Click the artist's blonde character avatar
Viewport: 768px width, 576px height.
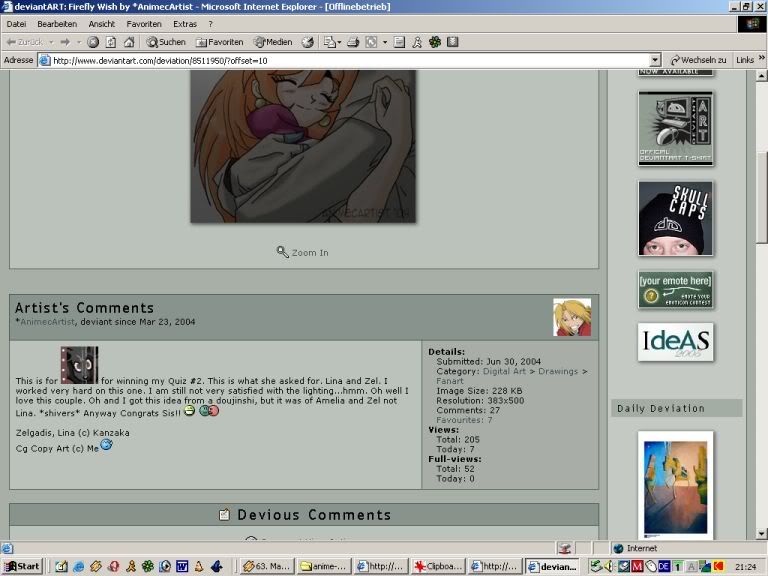(572, 317)
